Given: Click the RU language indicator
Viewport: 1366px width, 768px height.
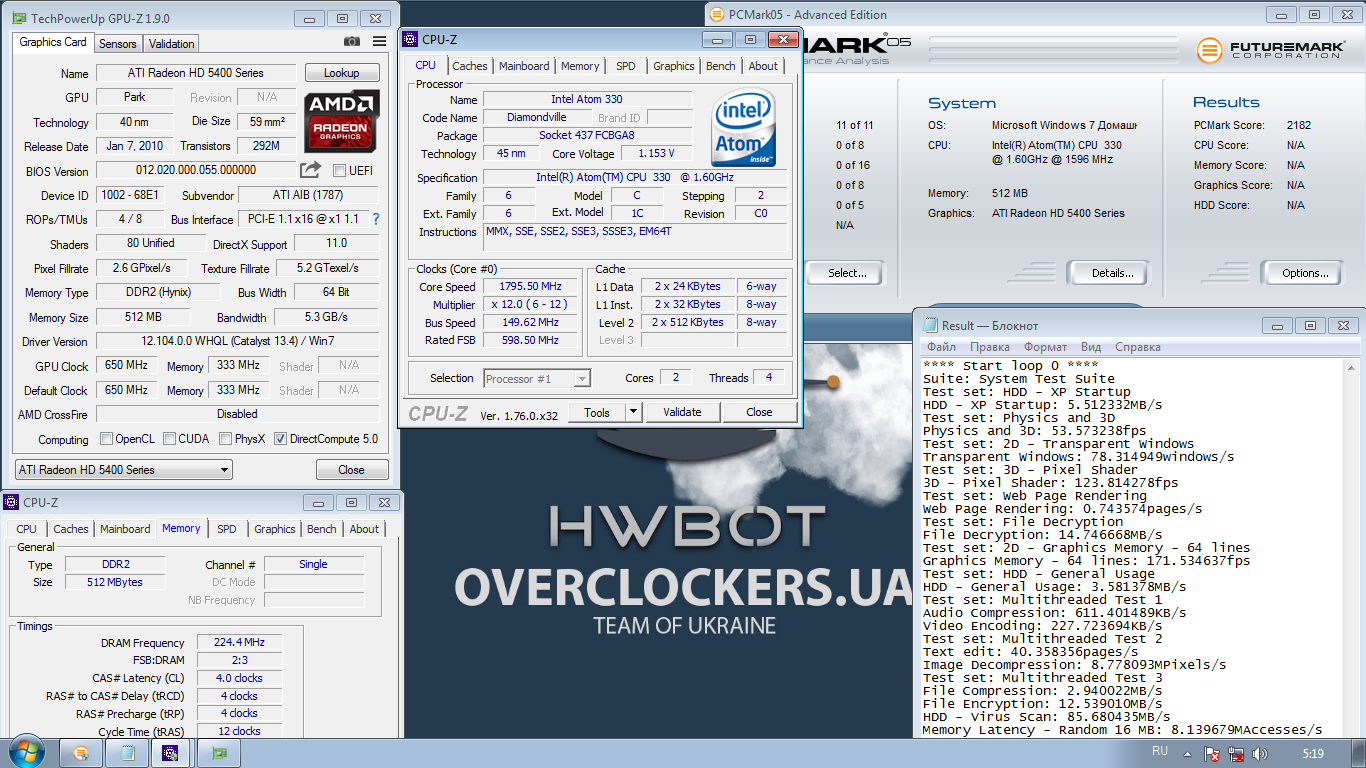Looking at the screenshot, I should (x=1160, y=750).
